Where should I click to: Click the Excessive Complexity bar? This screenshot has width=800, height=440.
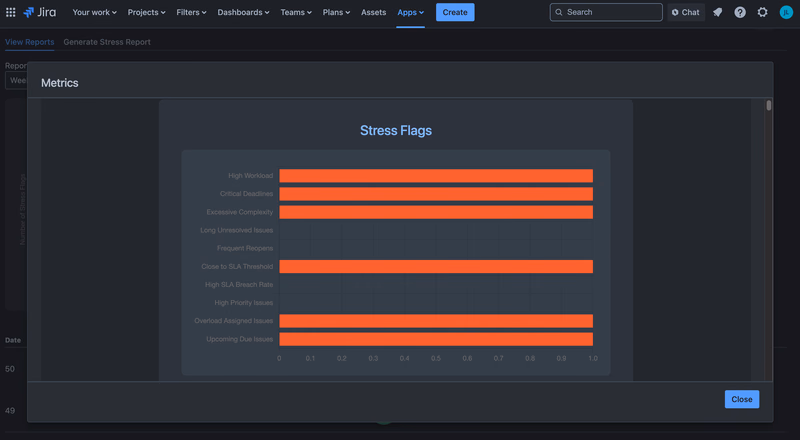tap(436, 212)
